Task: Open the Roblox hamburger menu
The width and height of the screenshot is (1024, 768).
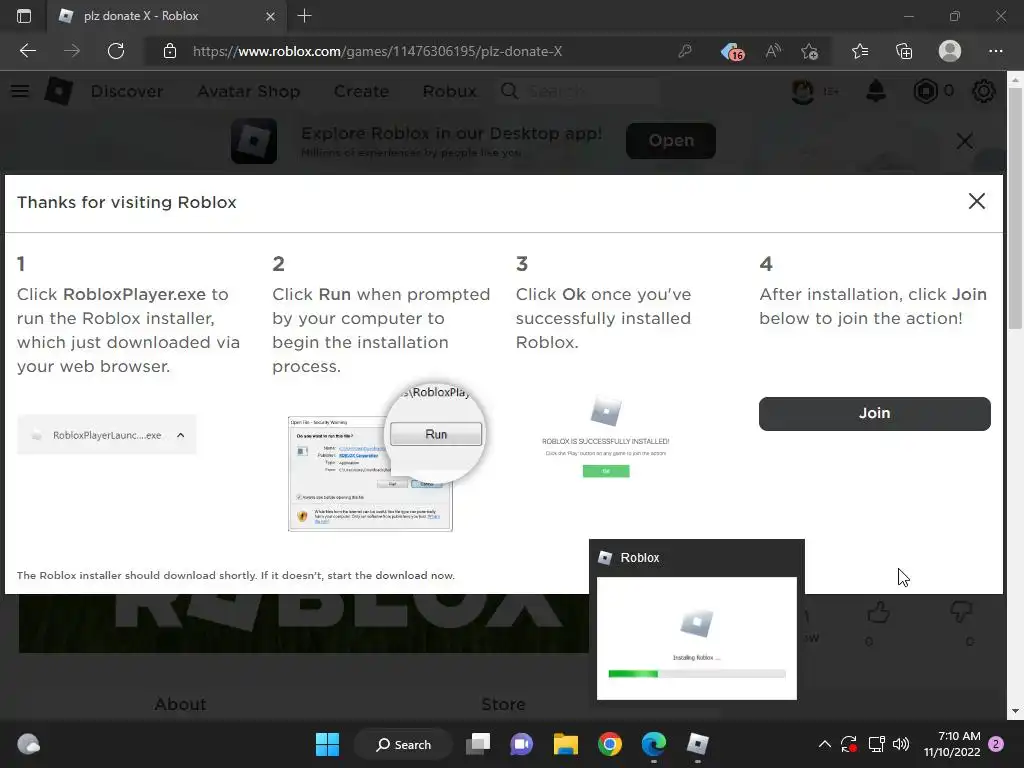Action: (20, 91)
